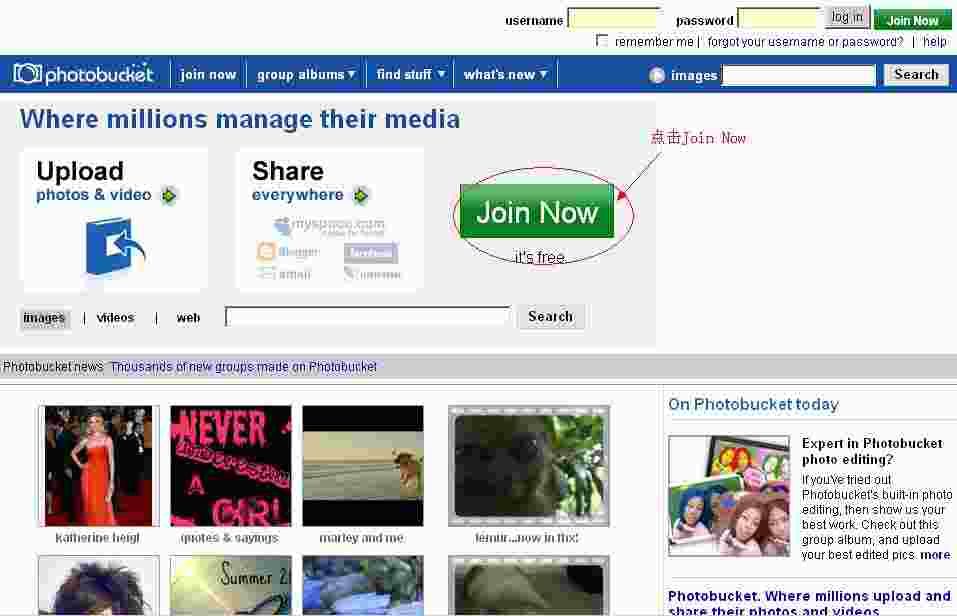Click the Search button in the blue navbar
This screenshot has width=957, height=616.
click(x=916, y=74)
